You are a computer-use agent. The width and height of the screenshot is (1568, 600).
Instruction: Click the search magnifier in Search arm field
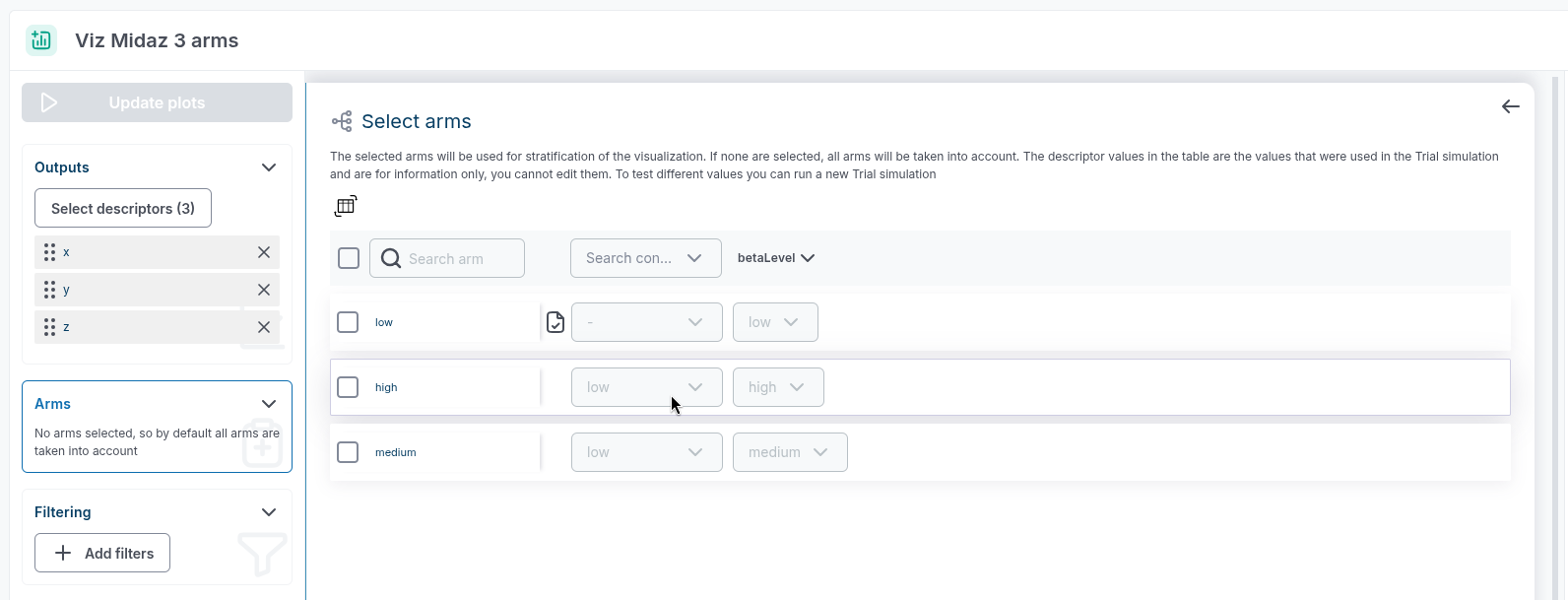pyautogui.click(x=390, y=258)
